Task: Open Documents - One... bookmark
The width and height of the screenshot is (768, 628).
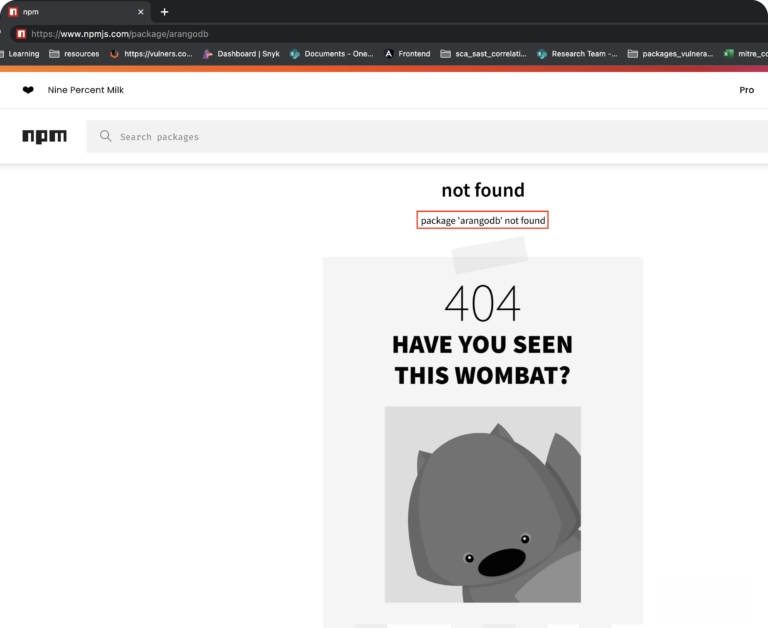Action: tap(332, 54)
